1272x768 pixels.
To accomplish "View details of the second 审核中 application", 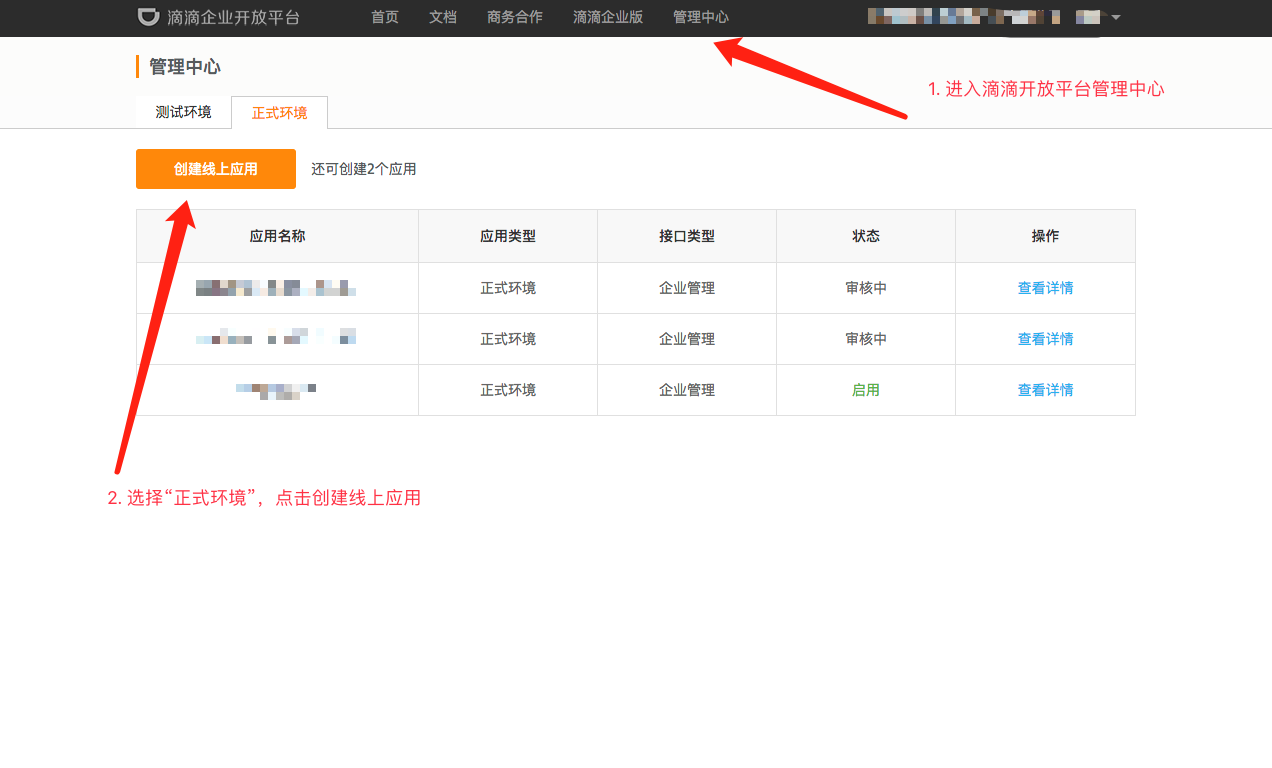I will click(x=1046, y=339).
